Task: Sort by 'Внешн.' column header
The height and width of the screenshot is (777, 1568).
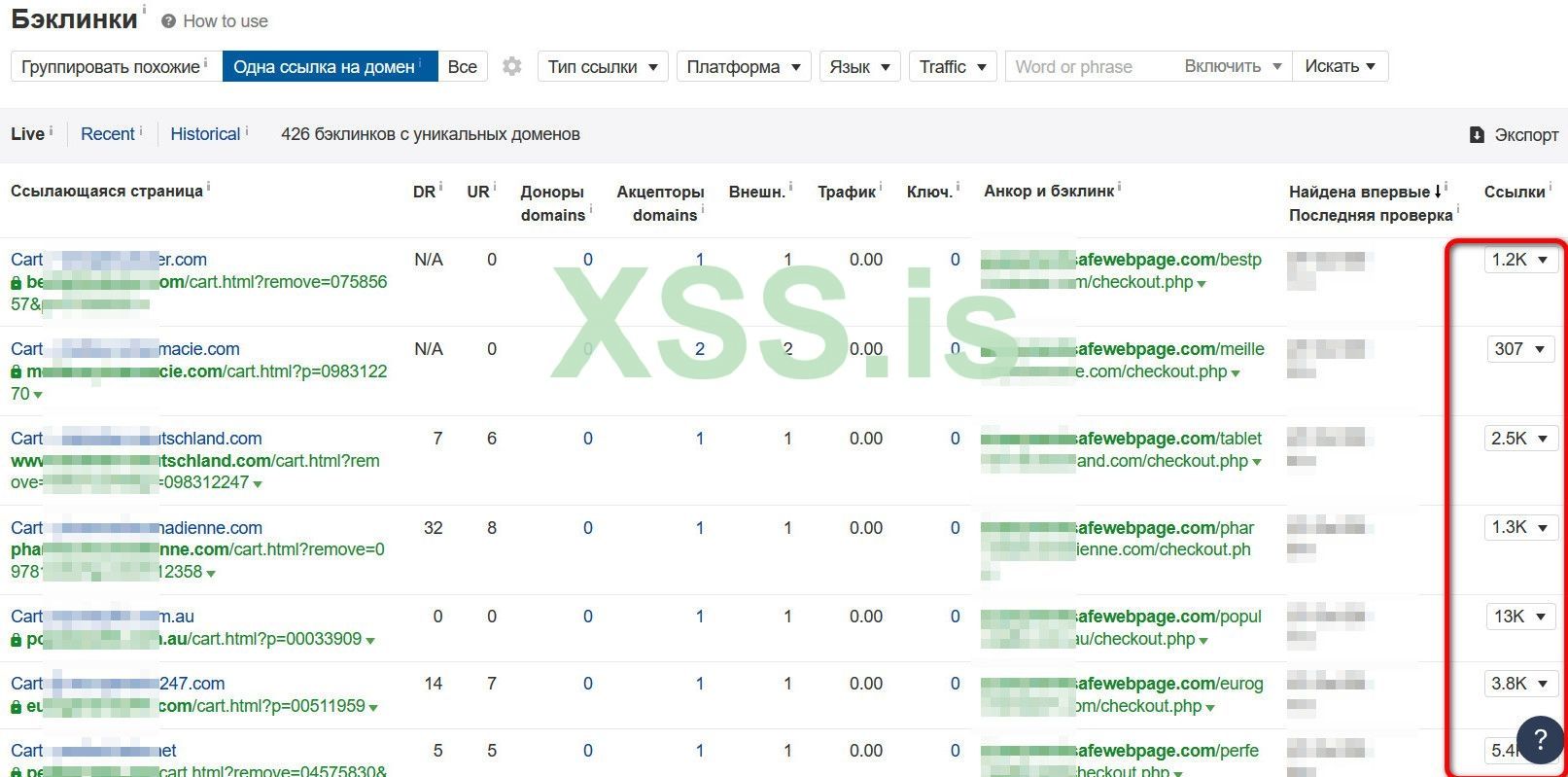Action: [x=757, y=192]
